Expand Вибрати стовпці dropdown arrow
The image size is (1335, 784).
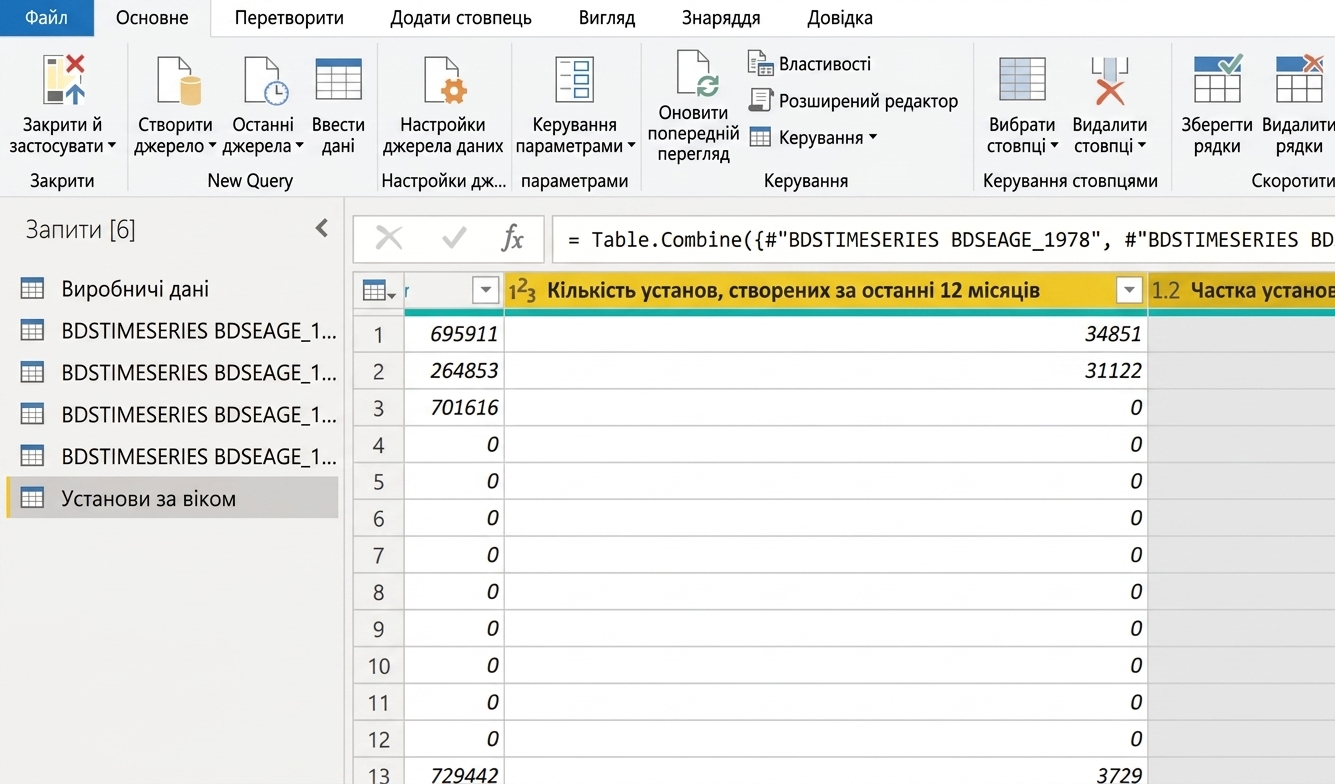tap(1054, 146)
